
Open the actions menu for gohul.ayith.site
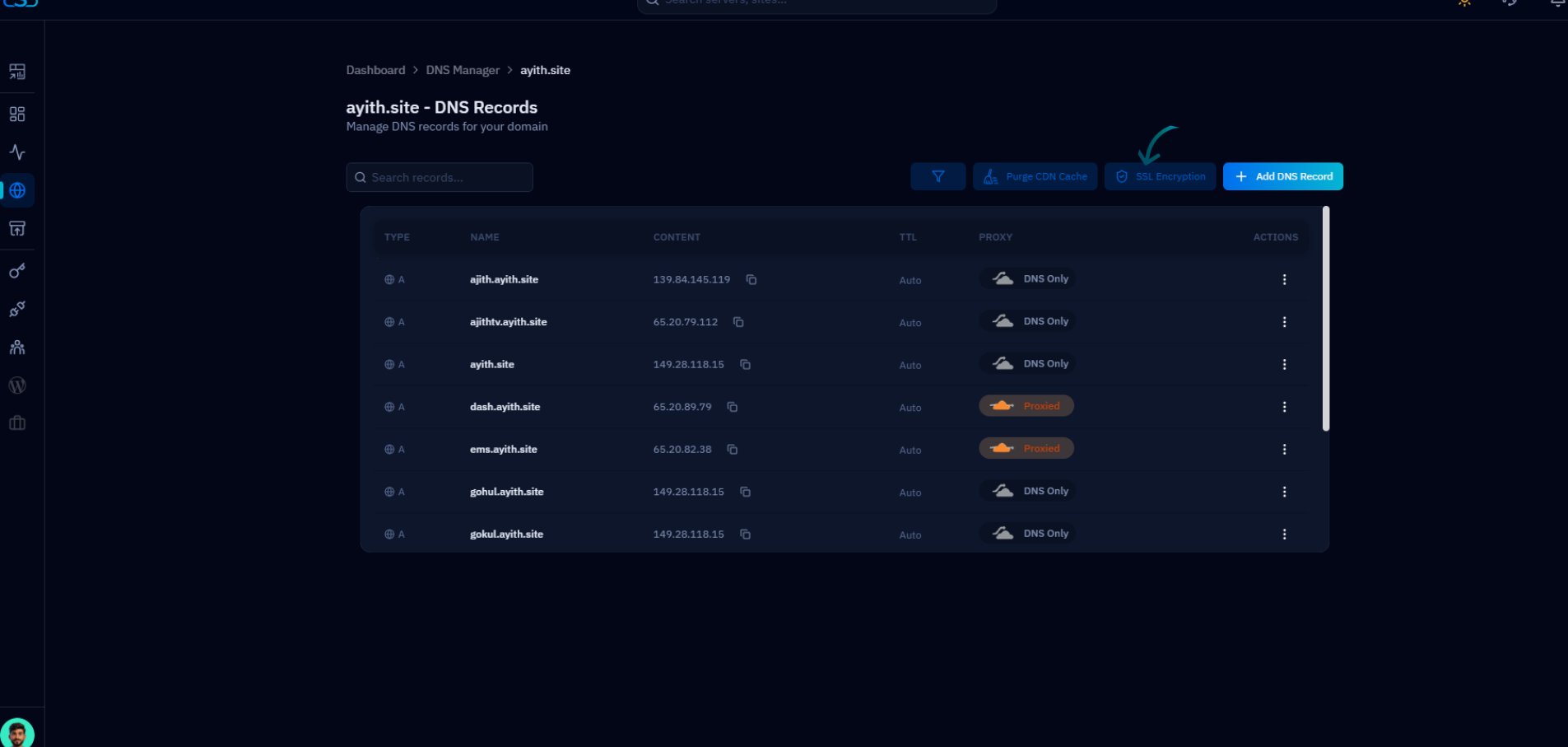coord(1284,492)
